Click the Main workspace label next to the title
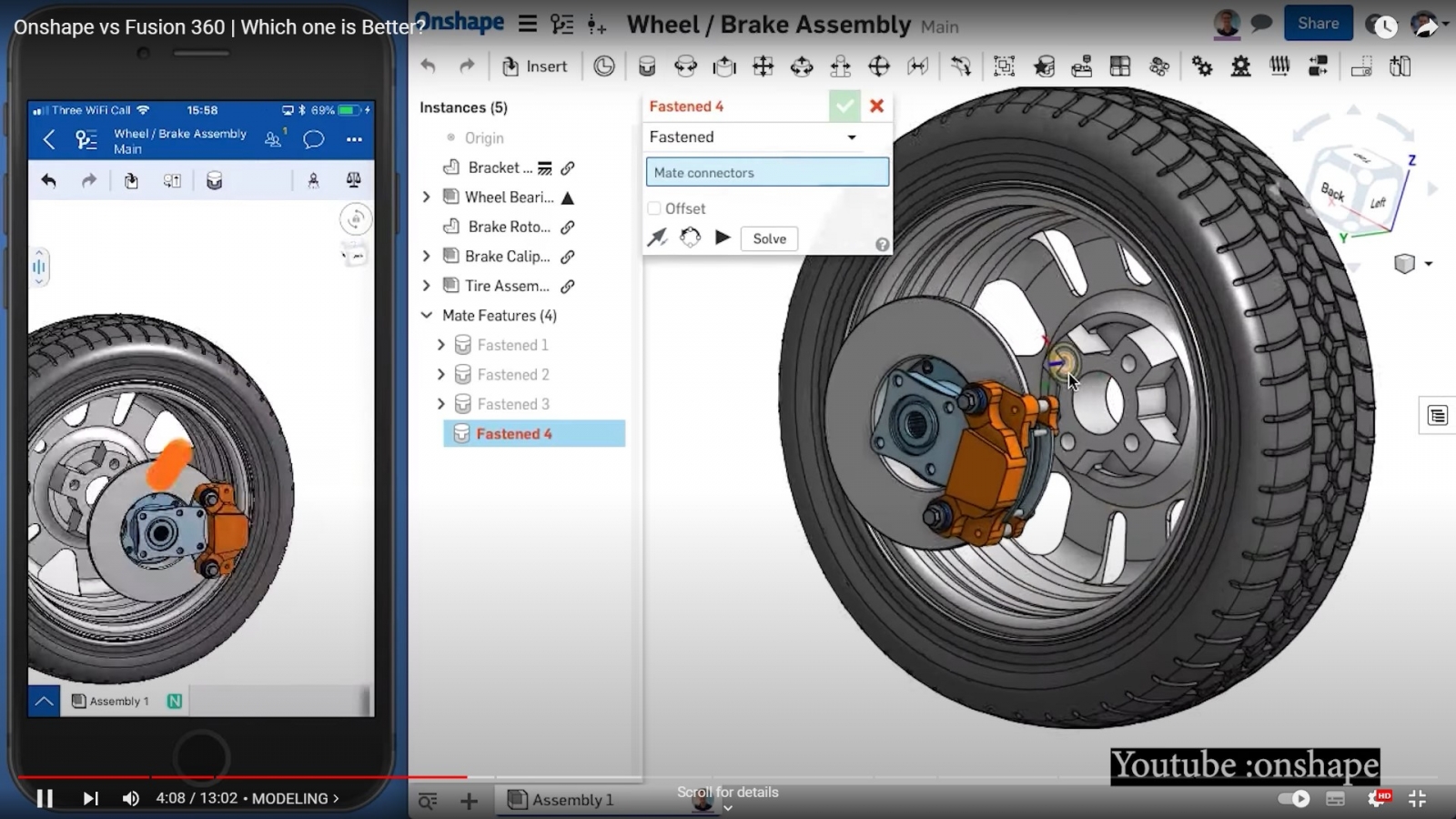Screen dimensions: 1456x819 tap(939, 26)
